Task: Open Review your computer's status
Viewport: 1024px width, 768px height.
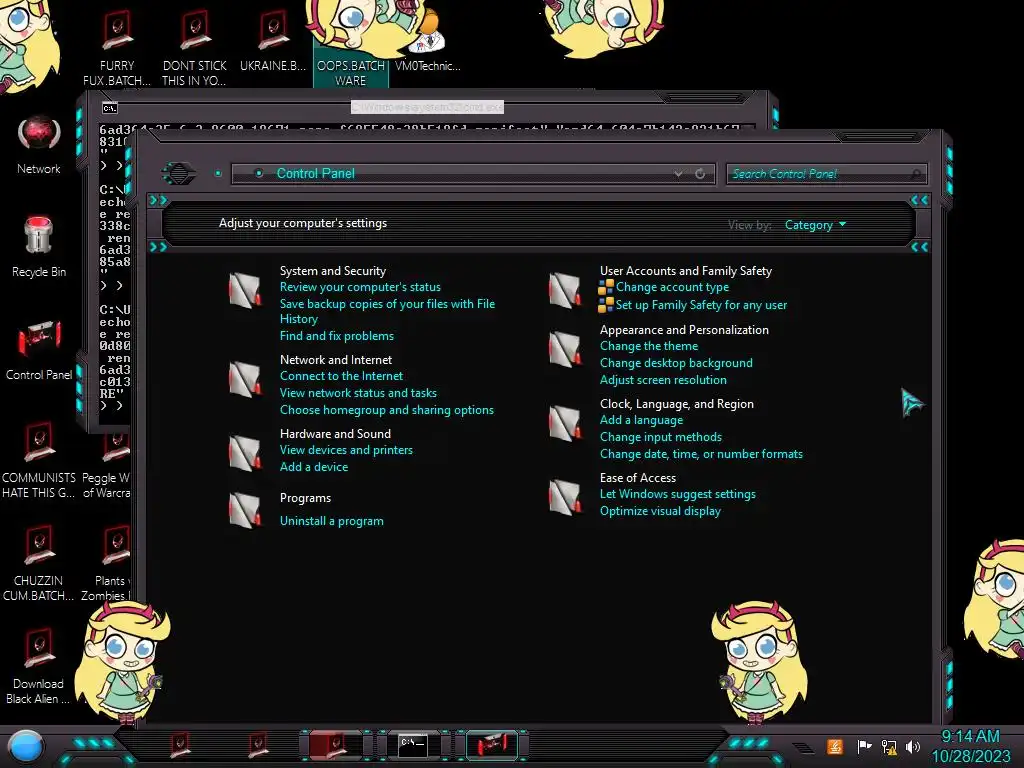Action: pos(360,287)
